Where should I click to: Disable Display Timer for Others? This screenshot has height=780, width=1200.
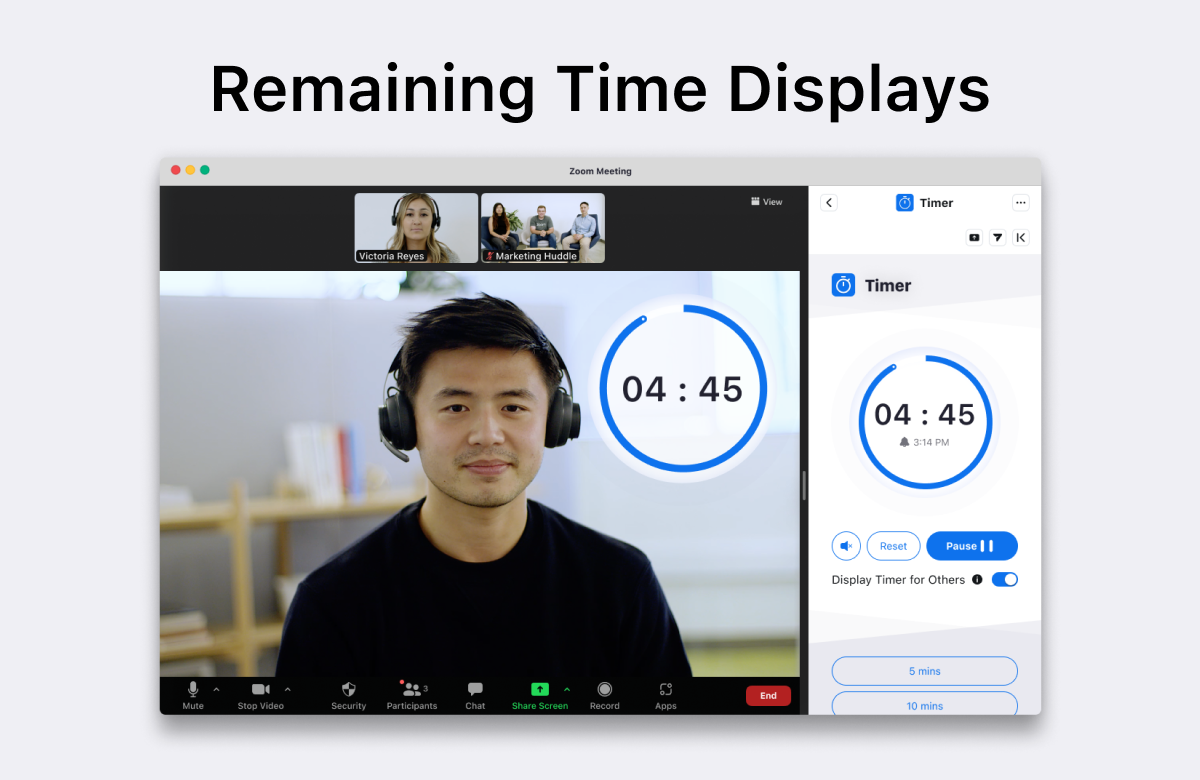(1005, 579)
